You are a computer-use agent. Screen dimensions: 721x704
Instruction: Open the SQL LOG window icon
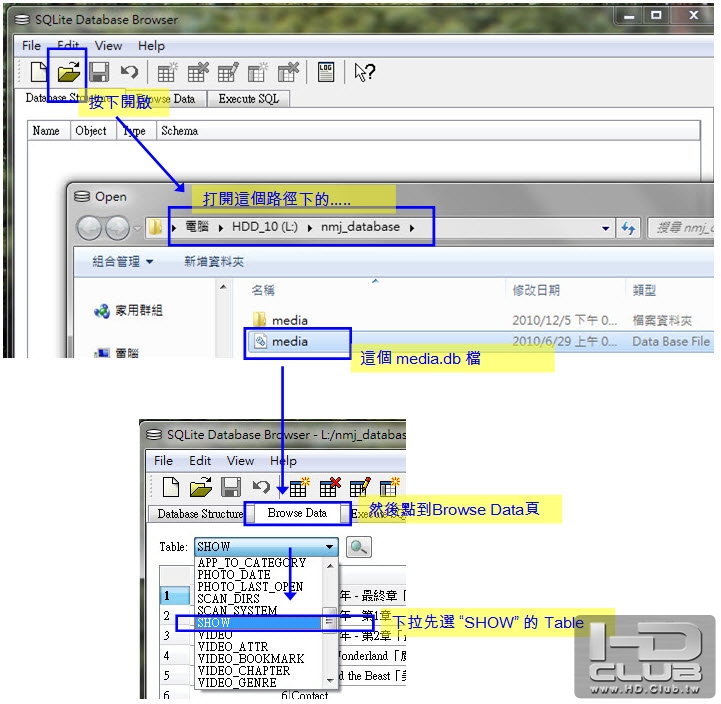(x=326, y=72)
